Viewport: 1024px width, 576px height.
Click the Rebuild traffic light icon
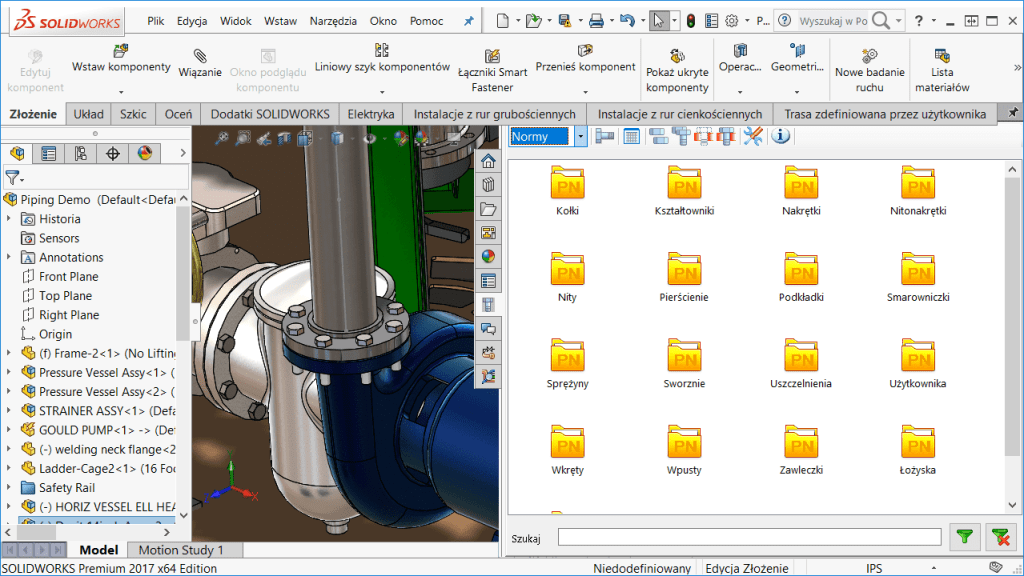691,21
